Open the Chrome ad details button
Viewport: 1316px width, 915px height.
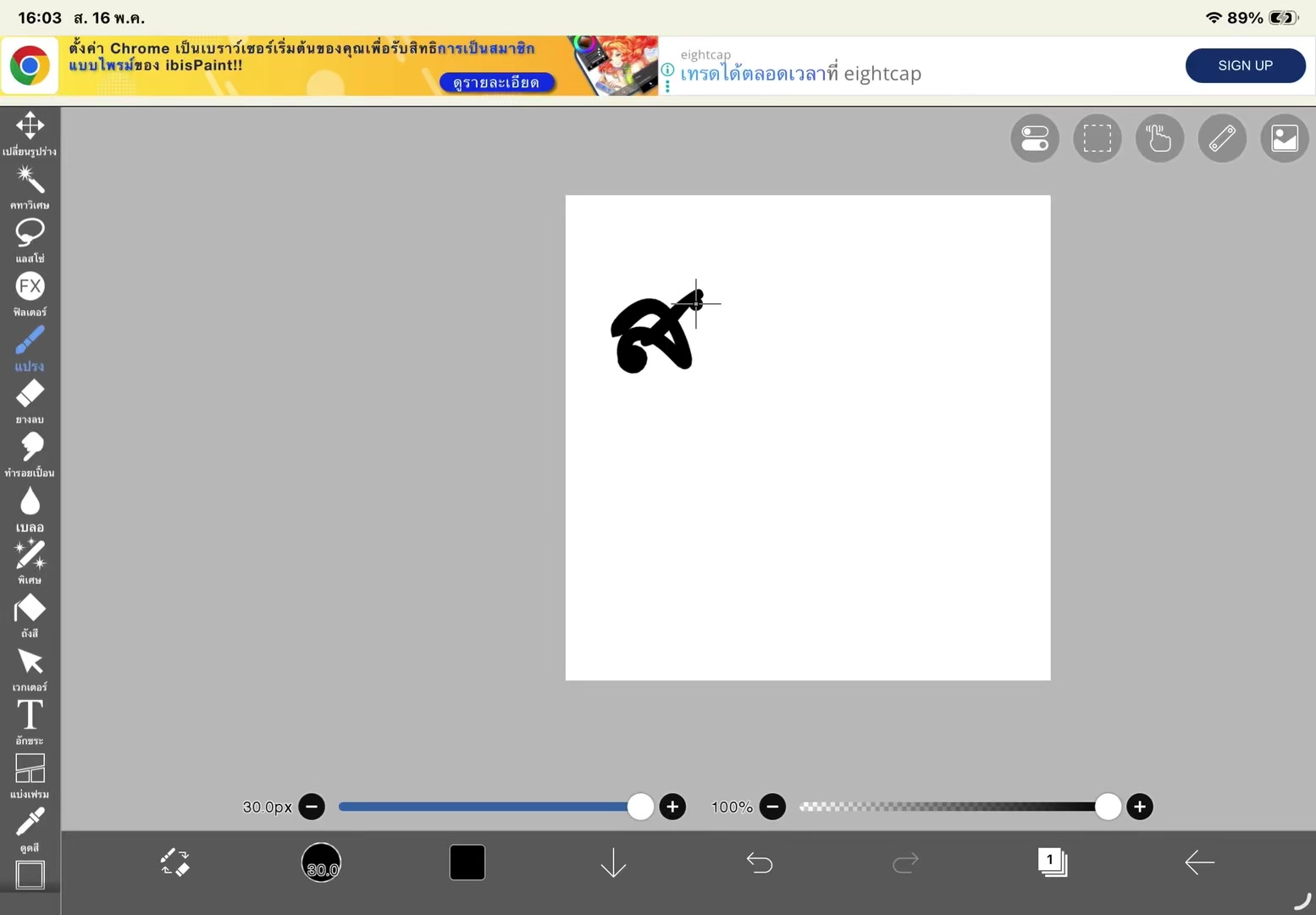click(496, 82)
